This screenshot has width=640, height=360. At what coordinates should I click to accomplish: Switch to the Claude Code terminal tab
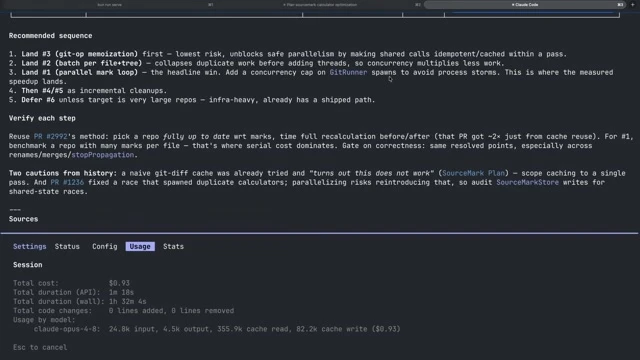tap(525, 5)
